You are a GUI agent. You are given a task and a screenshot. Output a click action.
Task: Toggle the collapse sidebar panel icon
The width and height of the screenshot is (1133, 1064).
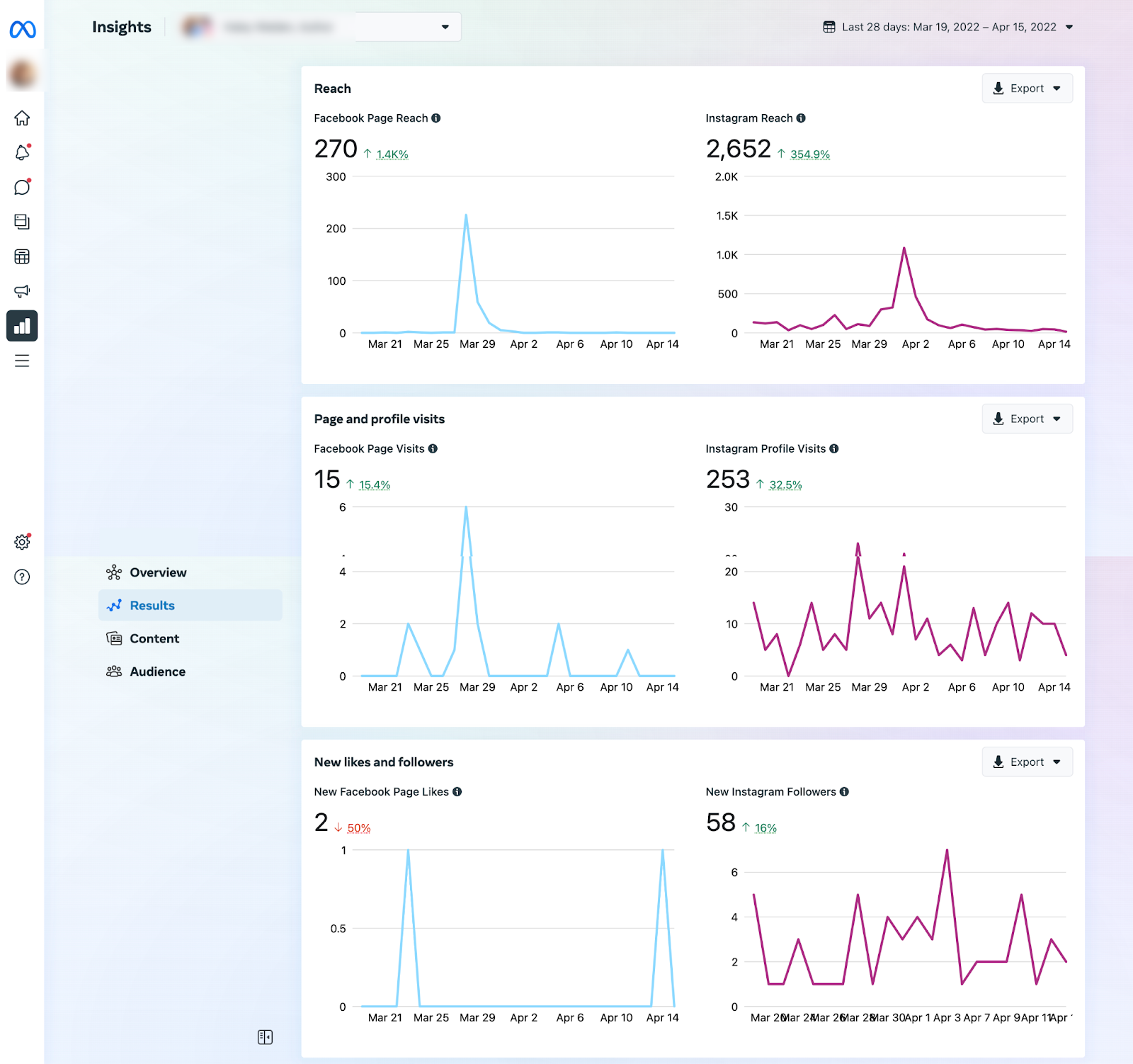tap(265, 1037)
